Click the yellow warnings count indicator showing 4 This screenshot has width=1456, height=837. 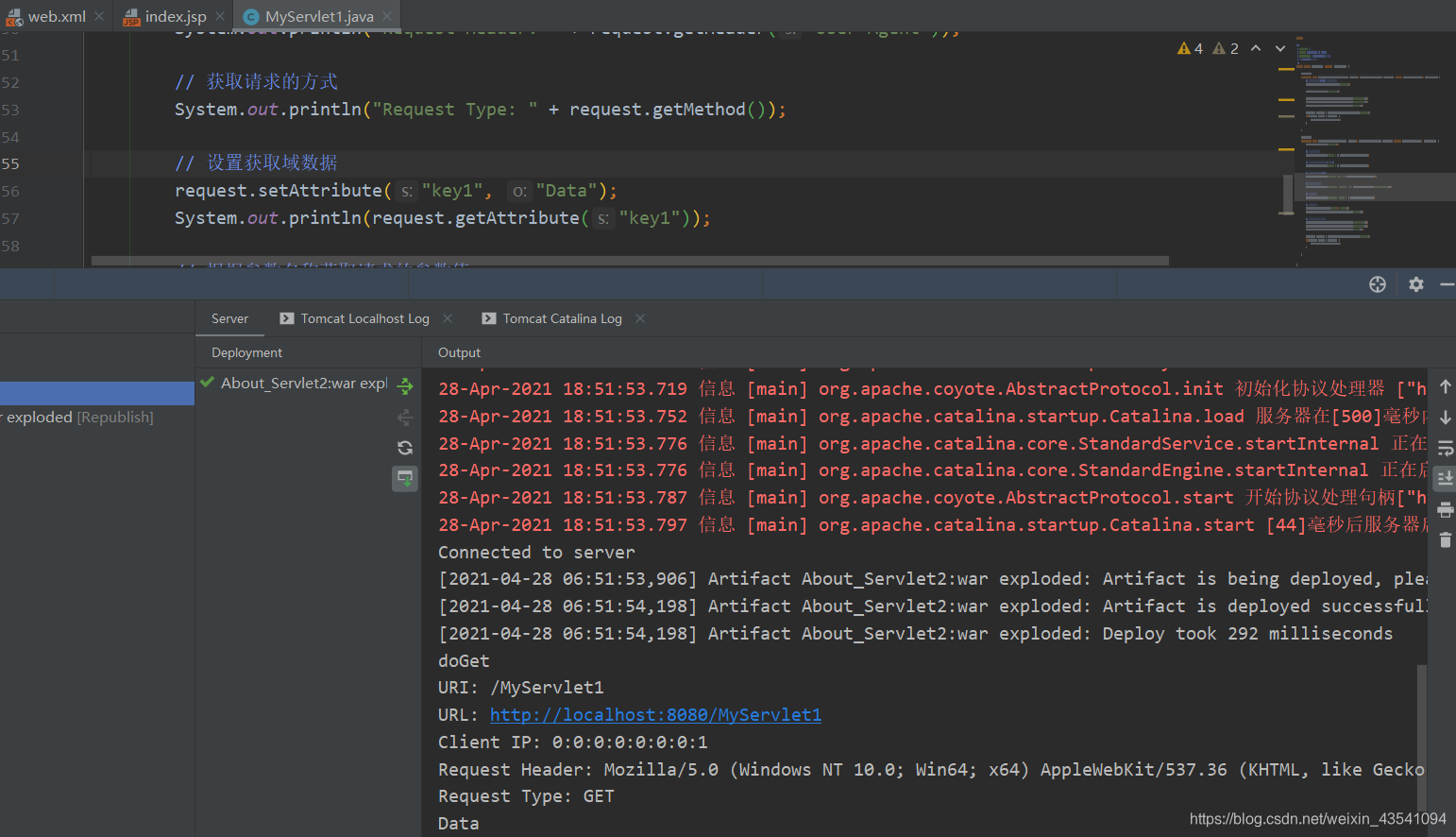tap(1190, 48)
